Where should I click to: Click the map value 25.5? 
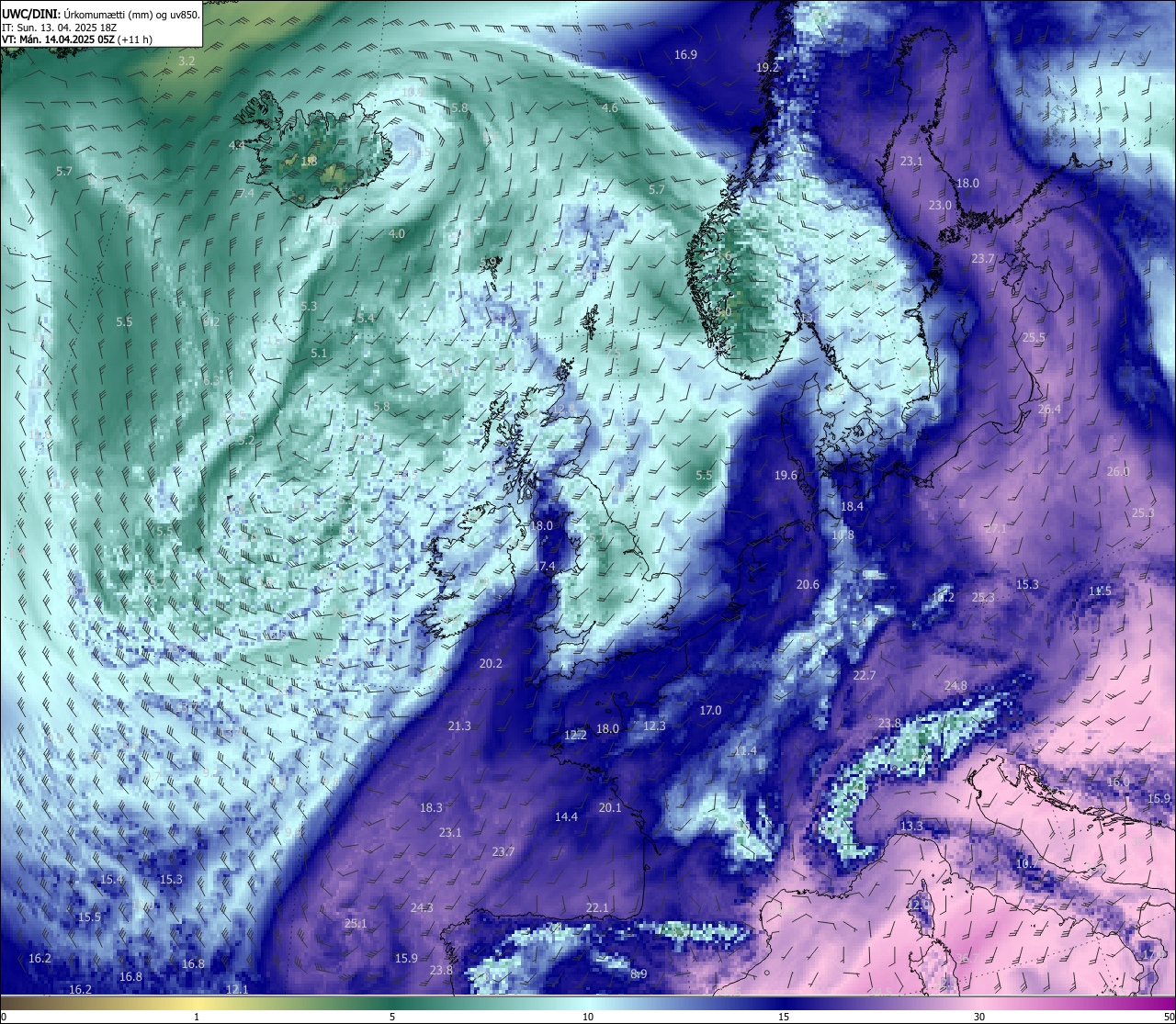(x=1034, y=338)
